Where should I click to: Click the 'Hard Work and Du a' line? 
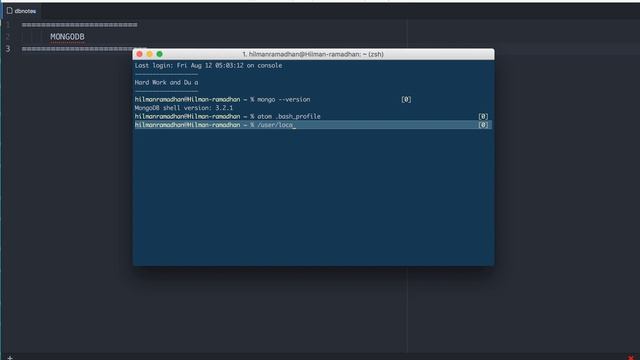(167, 82)
